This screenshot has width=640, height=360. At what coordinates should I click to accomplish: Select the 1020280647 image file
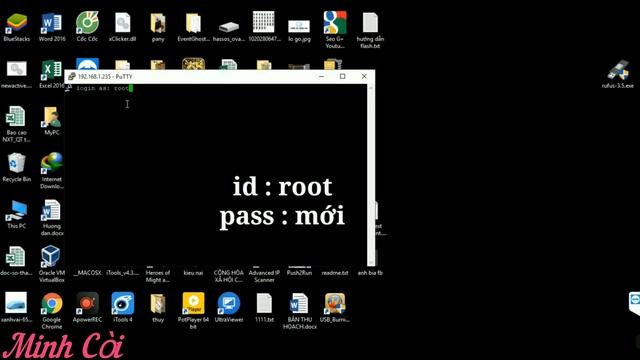tap(264, 27)
